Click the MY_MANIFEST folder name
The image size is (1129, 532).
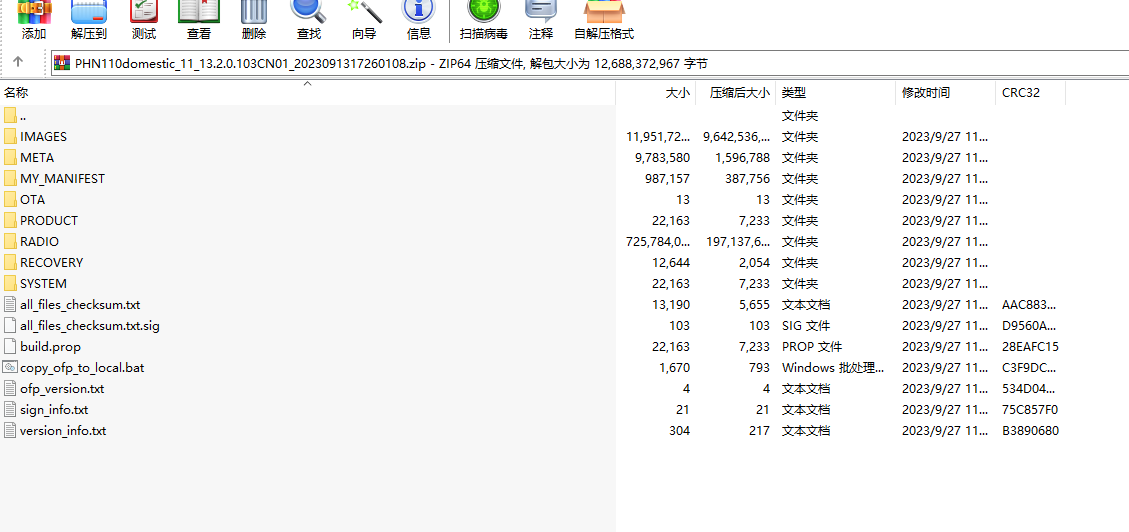(63, 179)
